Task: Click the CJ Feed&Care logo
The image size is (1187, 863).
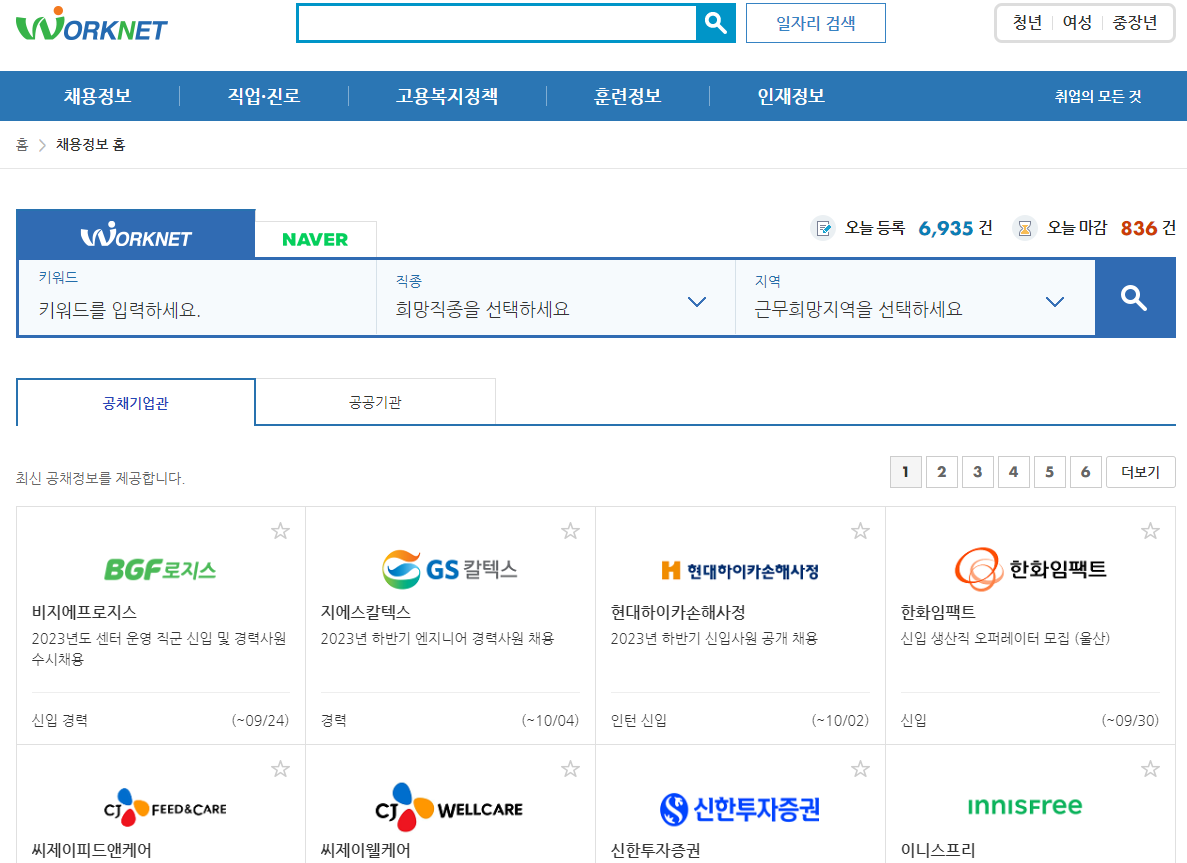Action: point(165,808)
